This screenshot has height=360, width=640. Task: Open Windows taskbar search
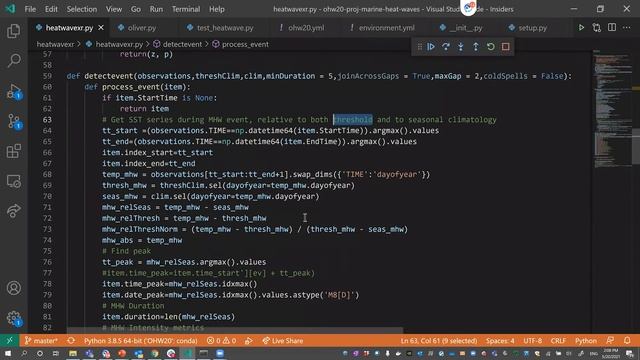(x=24, y=353)
